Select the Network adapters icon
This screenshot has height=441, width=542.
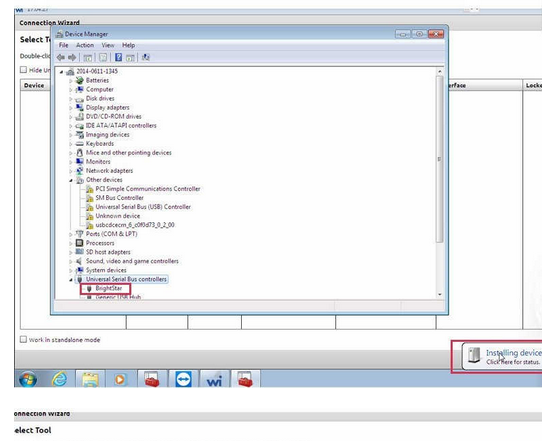[x=80, y=170]
